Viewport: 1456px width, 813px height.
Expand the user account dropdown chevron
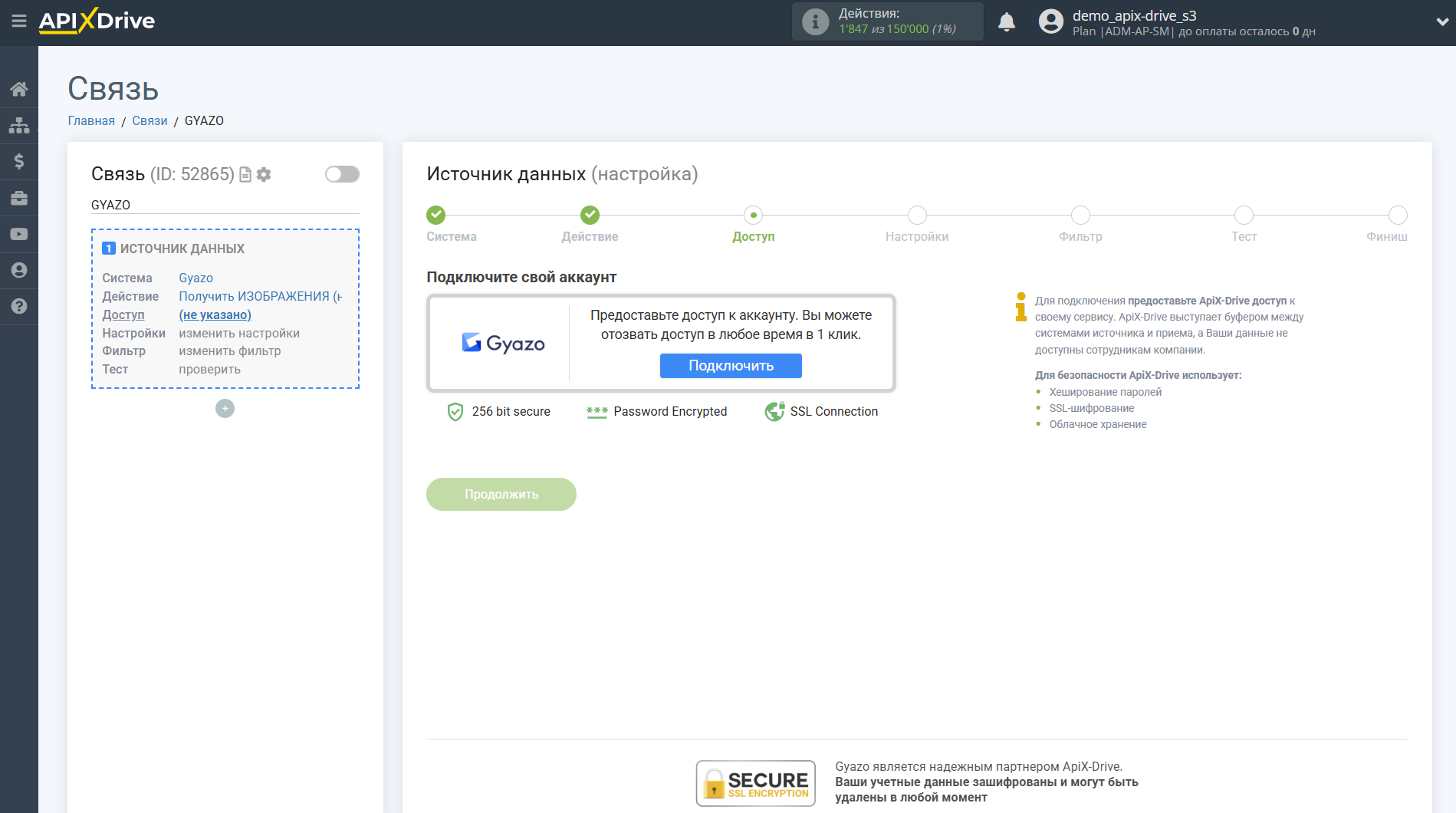[1441, 22]
